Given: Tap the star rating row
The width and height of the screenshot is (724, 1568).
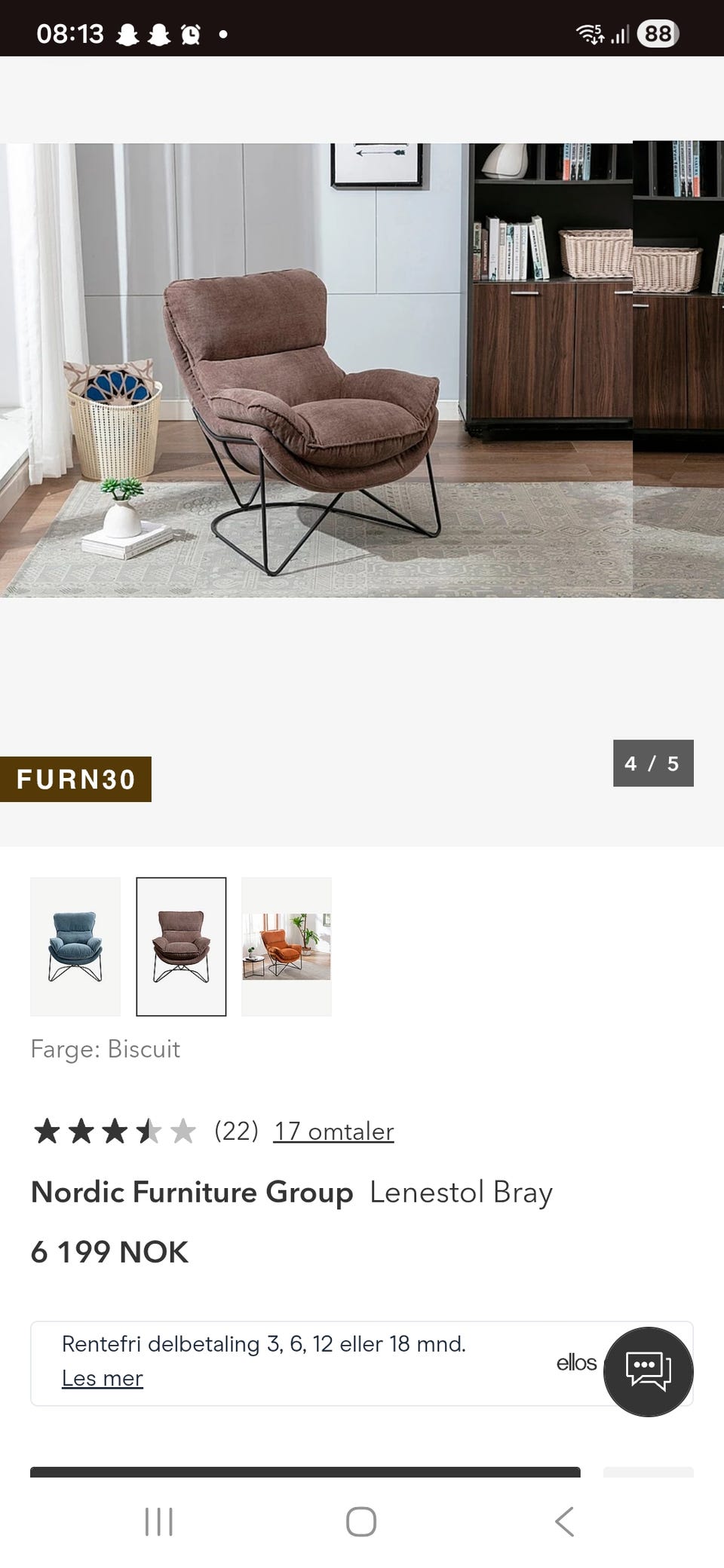Looking at the screenshot, I should point(114,1131).
